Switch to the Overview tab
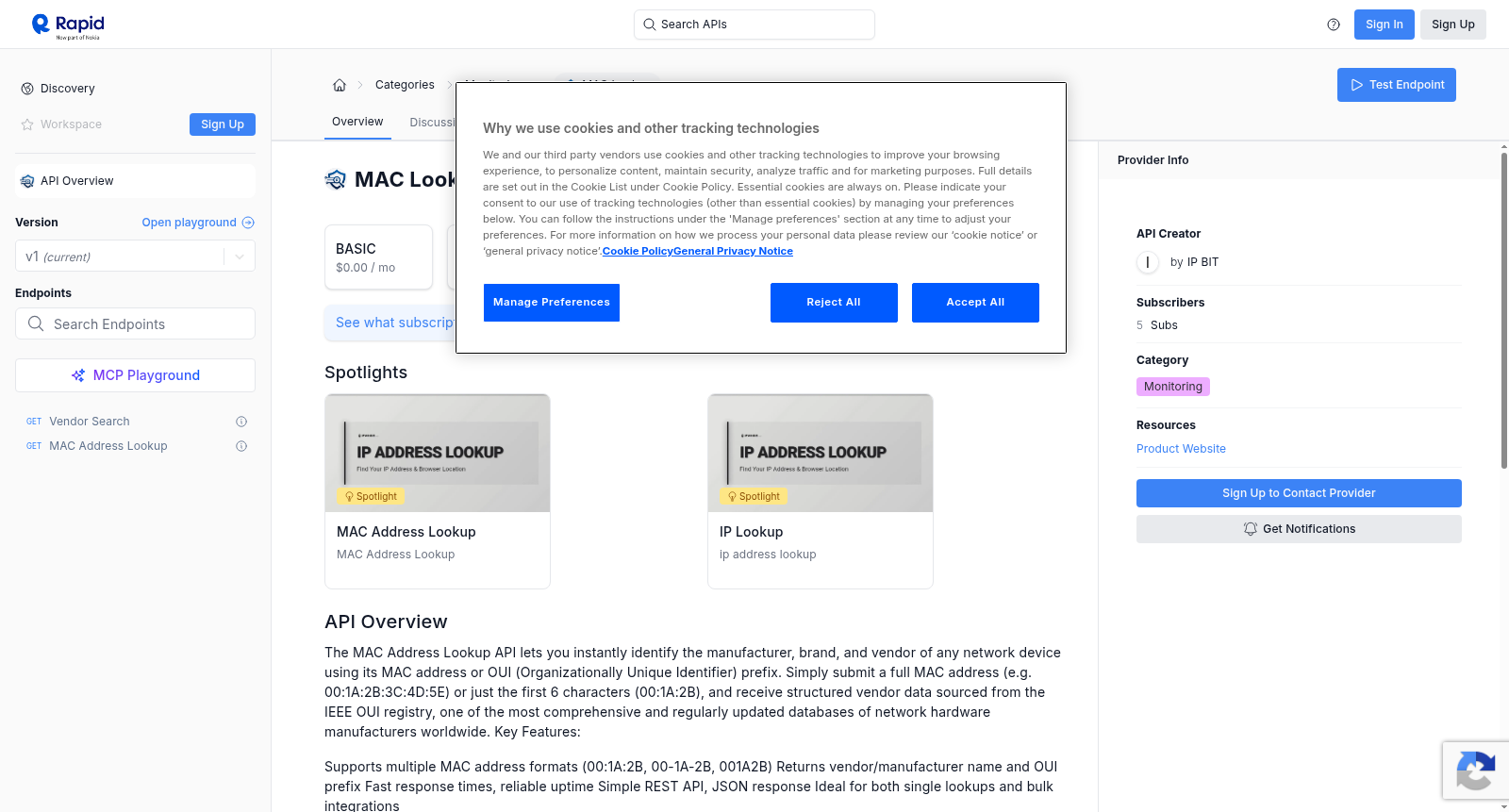This screenshot has width=1509, height=812. tap(357, 122)
